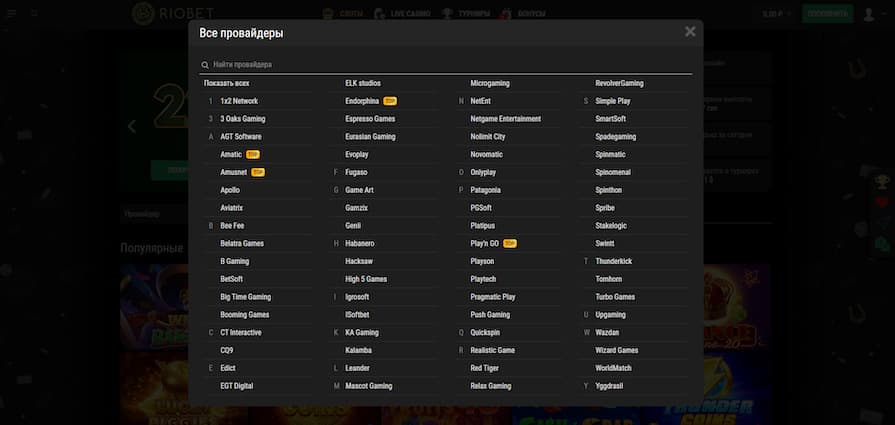895x425 pixels.
Task: Open NetEnt provider
Action: 481,101
